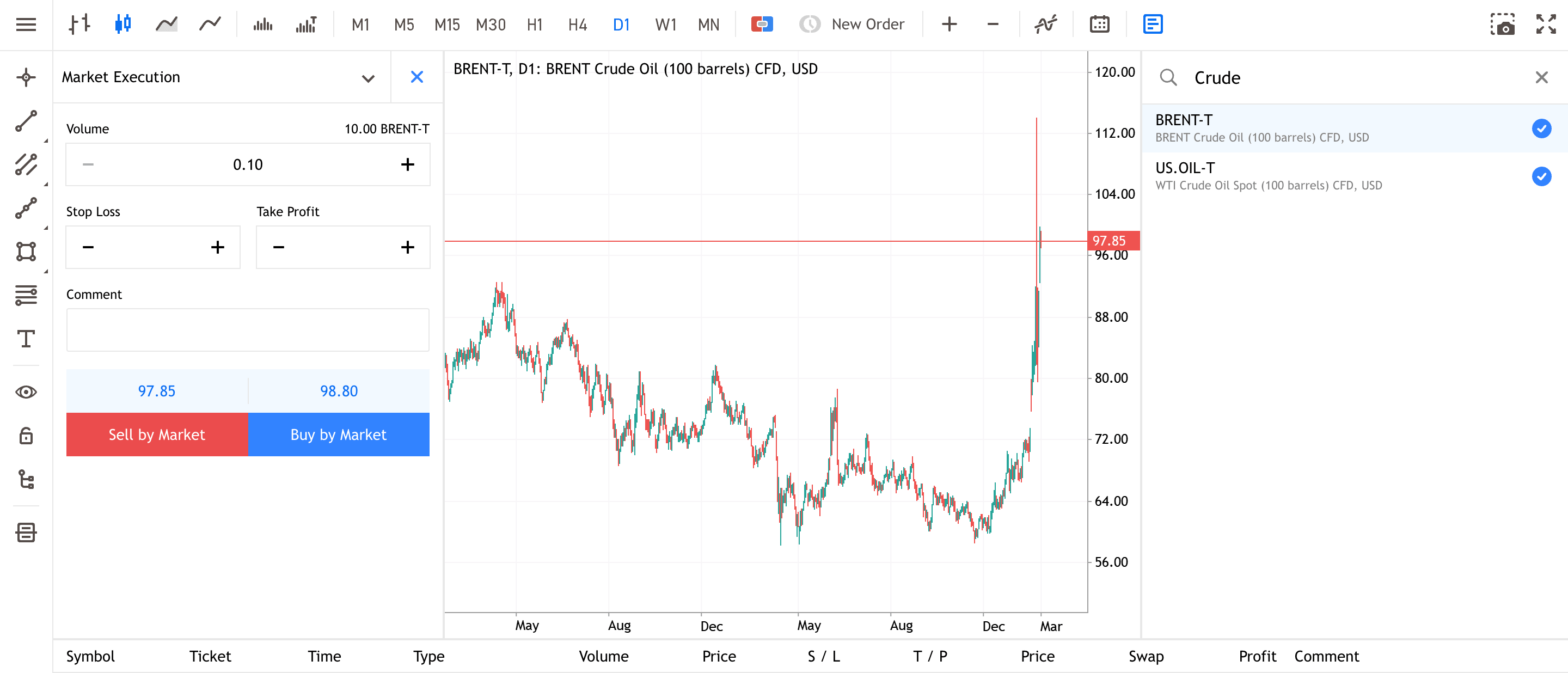Select the equidistant channel tool
Viewport: 1568px width, 673px height.
[26, 164]
